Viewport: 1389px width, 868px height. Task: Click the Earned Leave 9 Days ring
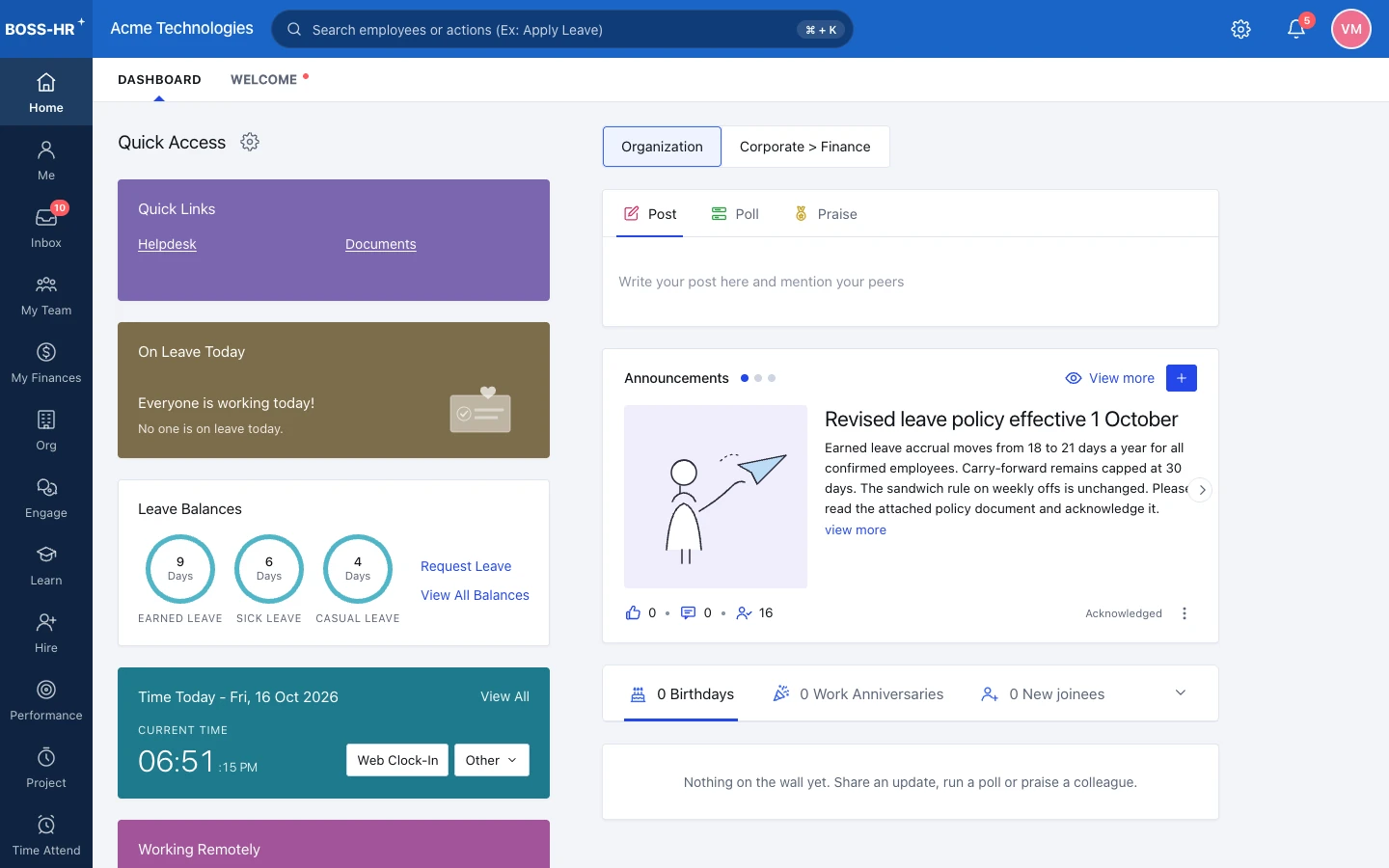pyautogui.click(x=180, y=569)
